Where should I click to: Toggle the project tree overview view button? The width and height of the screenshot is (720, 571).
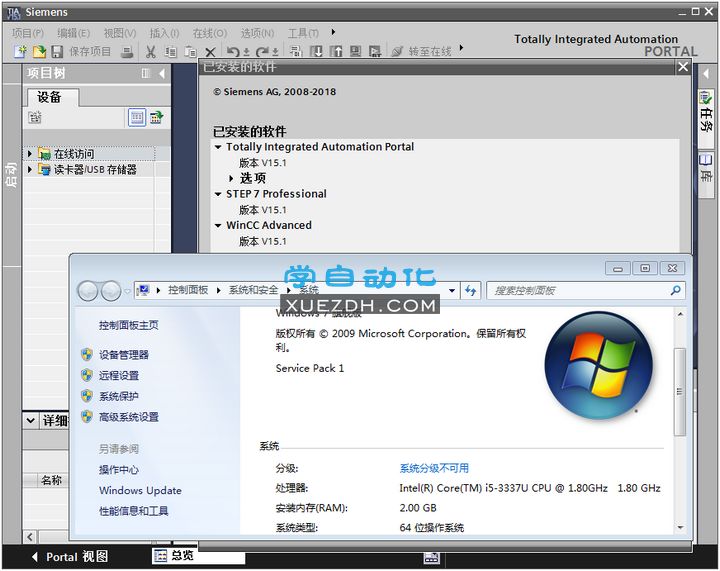[137, 118]
